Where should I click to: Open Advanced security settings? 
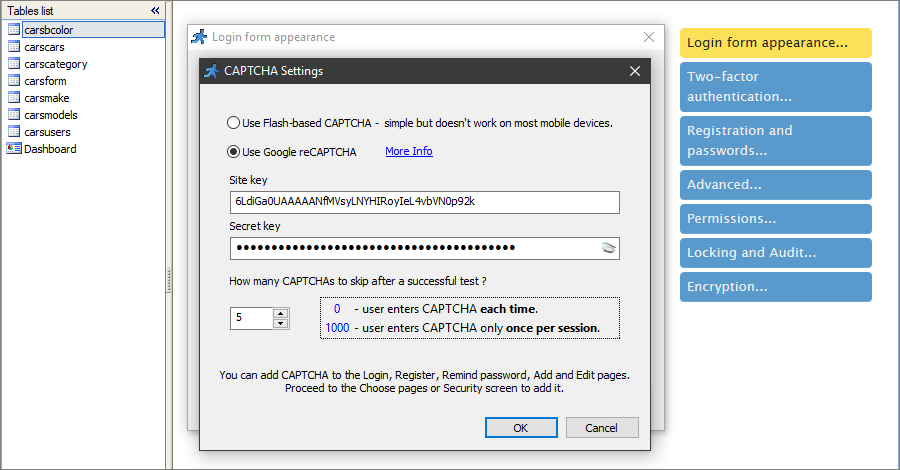[775, 185]
